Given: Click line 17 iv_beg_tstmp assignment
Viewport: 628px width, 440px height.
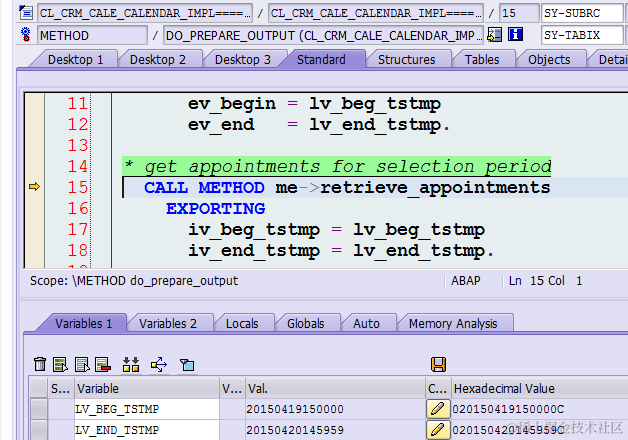Looking at the screenshot, I should click(x=336, y=230).
